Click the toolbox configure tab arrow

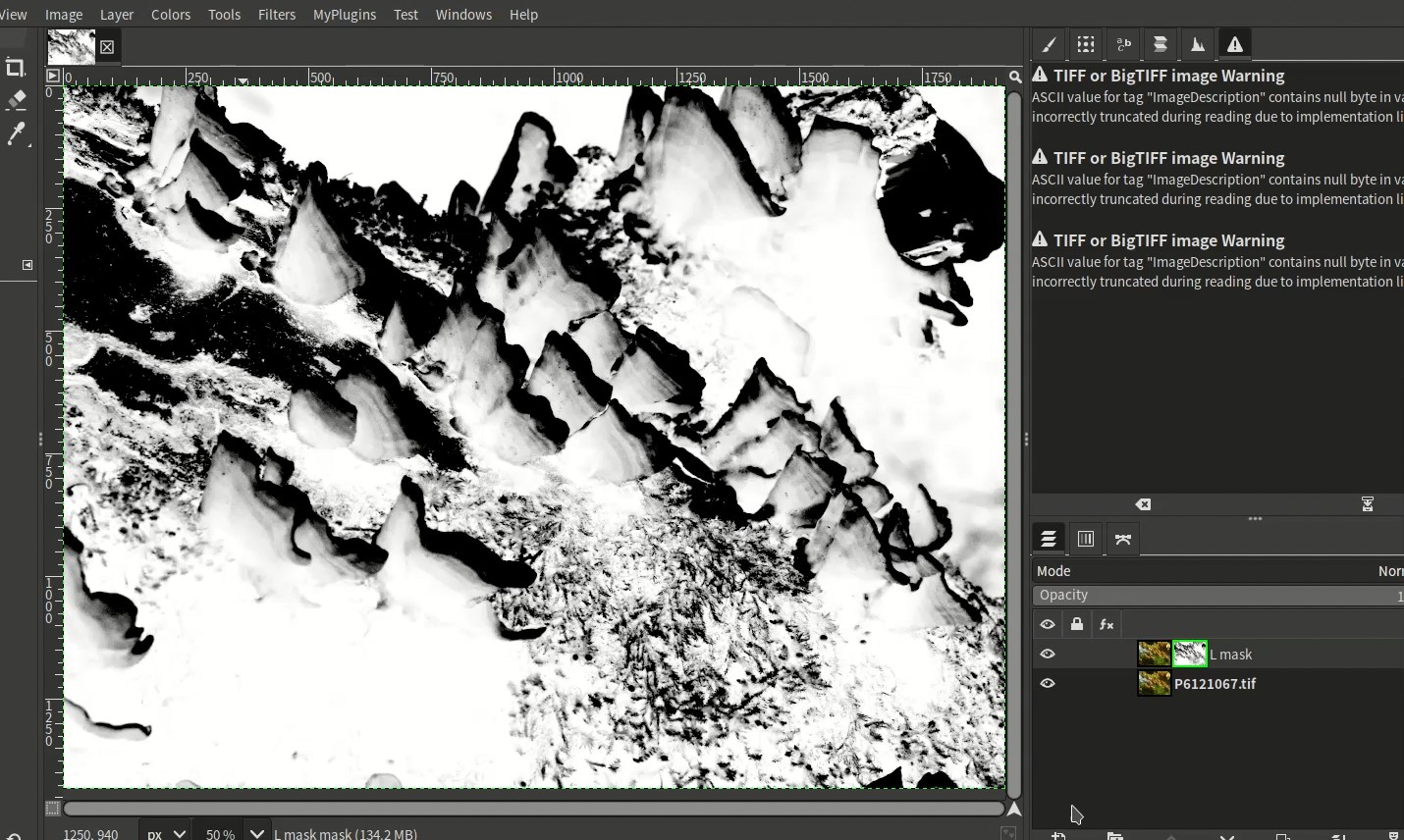27,265
